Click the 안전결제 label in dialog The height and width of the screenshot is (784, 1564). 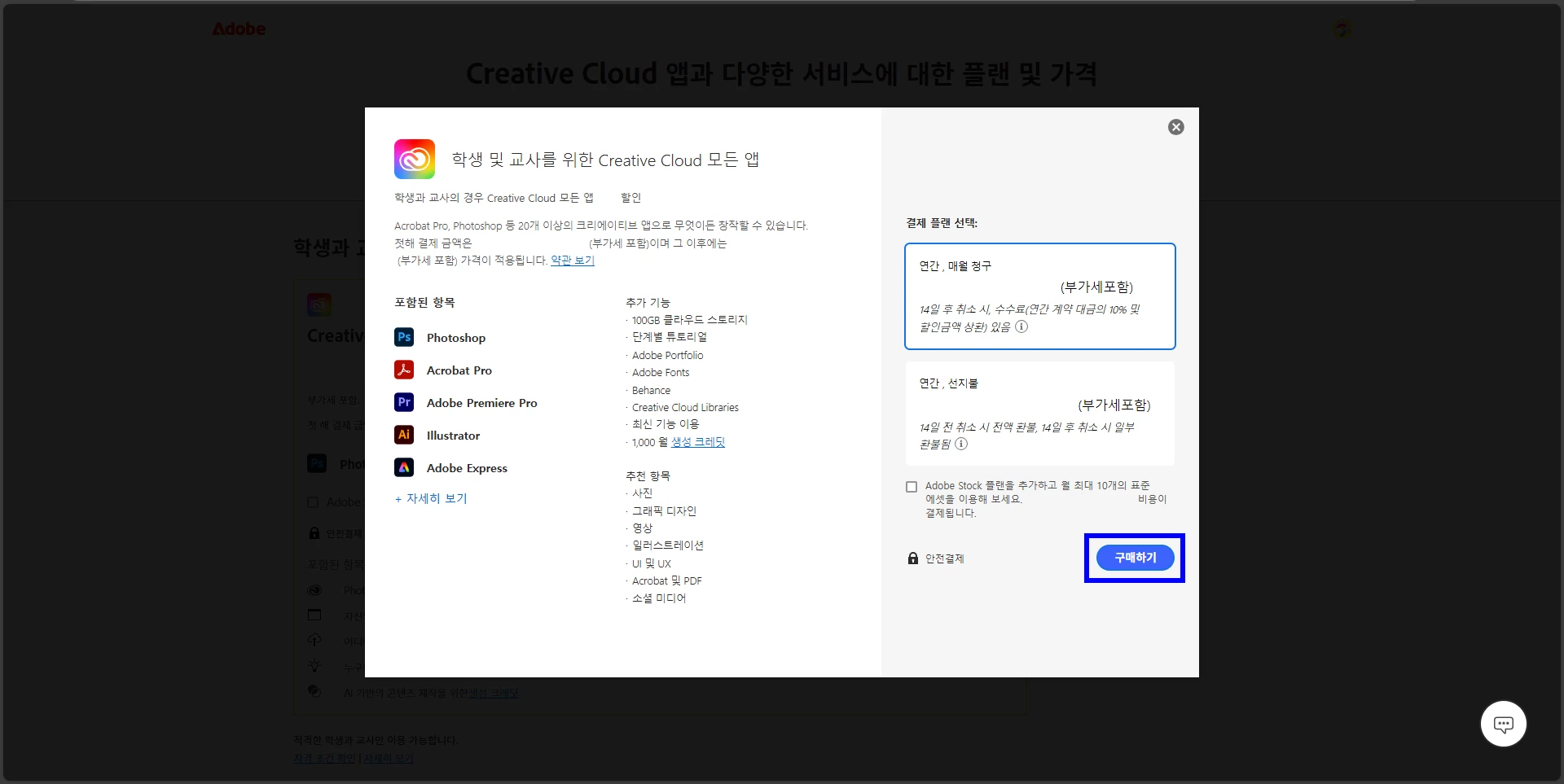coord(944,558)
